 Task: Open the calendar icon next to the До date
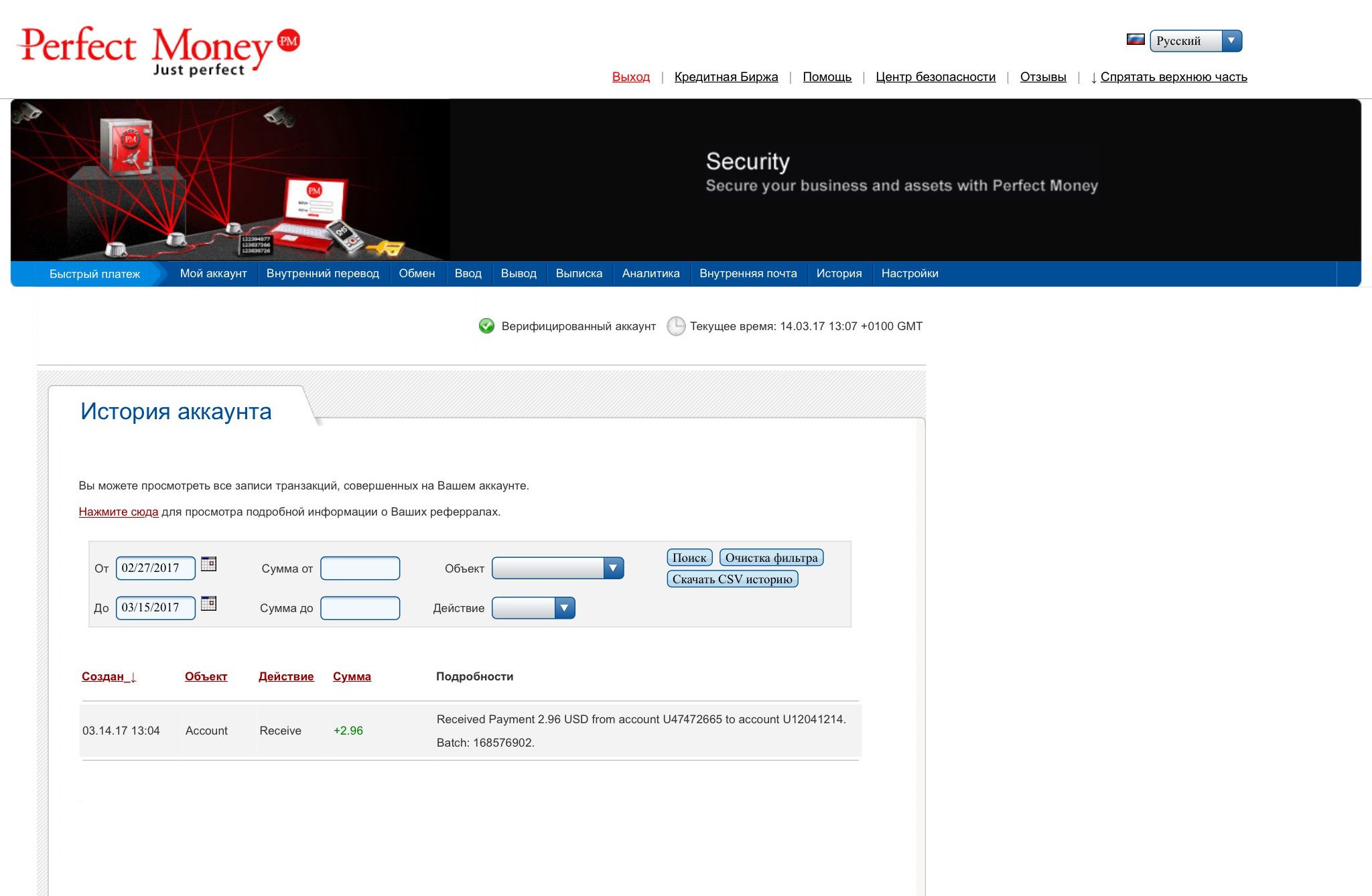tap(209, 603)
